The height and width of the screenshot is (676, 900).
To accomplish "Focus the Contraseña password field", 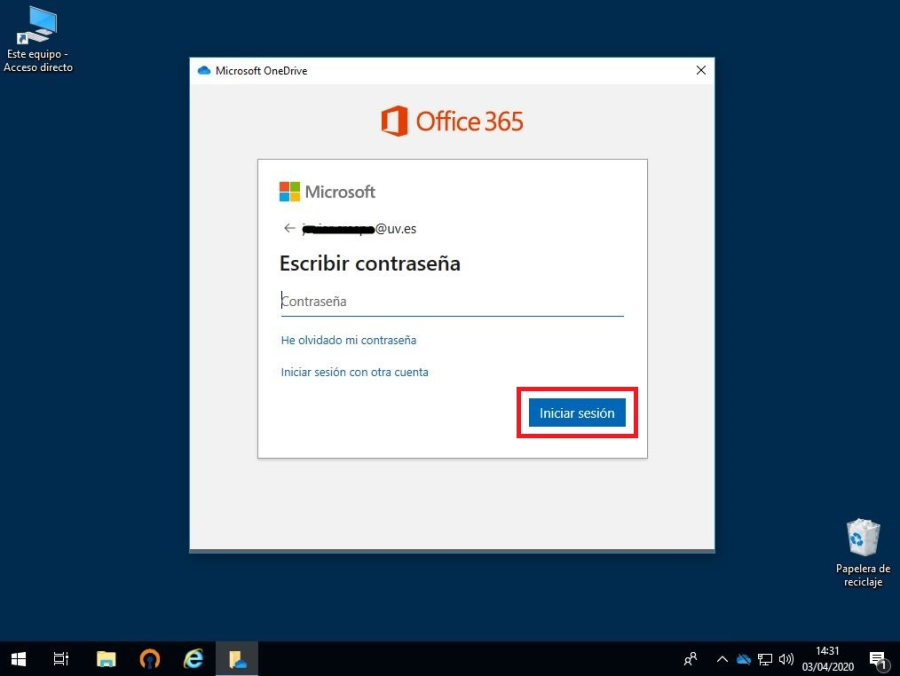I will [x=452, y=301].
